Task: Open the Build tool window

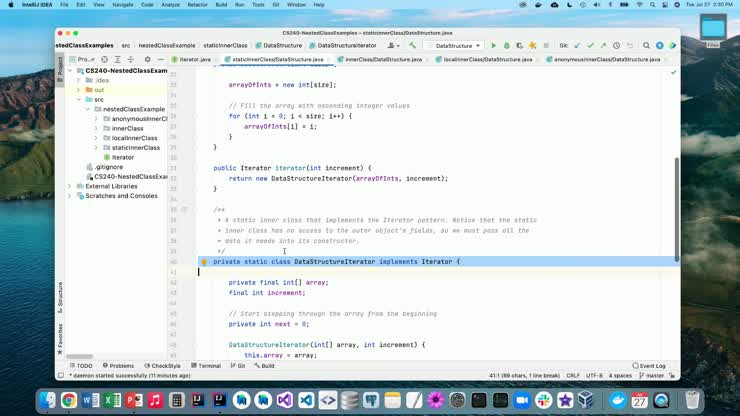Action: [x=264, y=366]
